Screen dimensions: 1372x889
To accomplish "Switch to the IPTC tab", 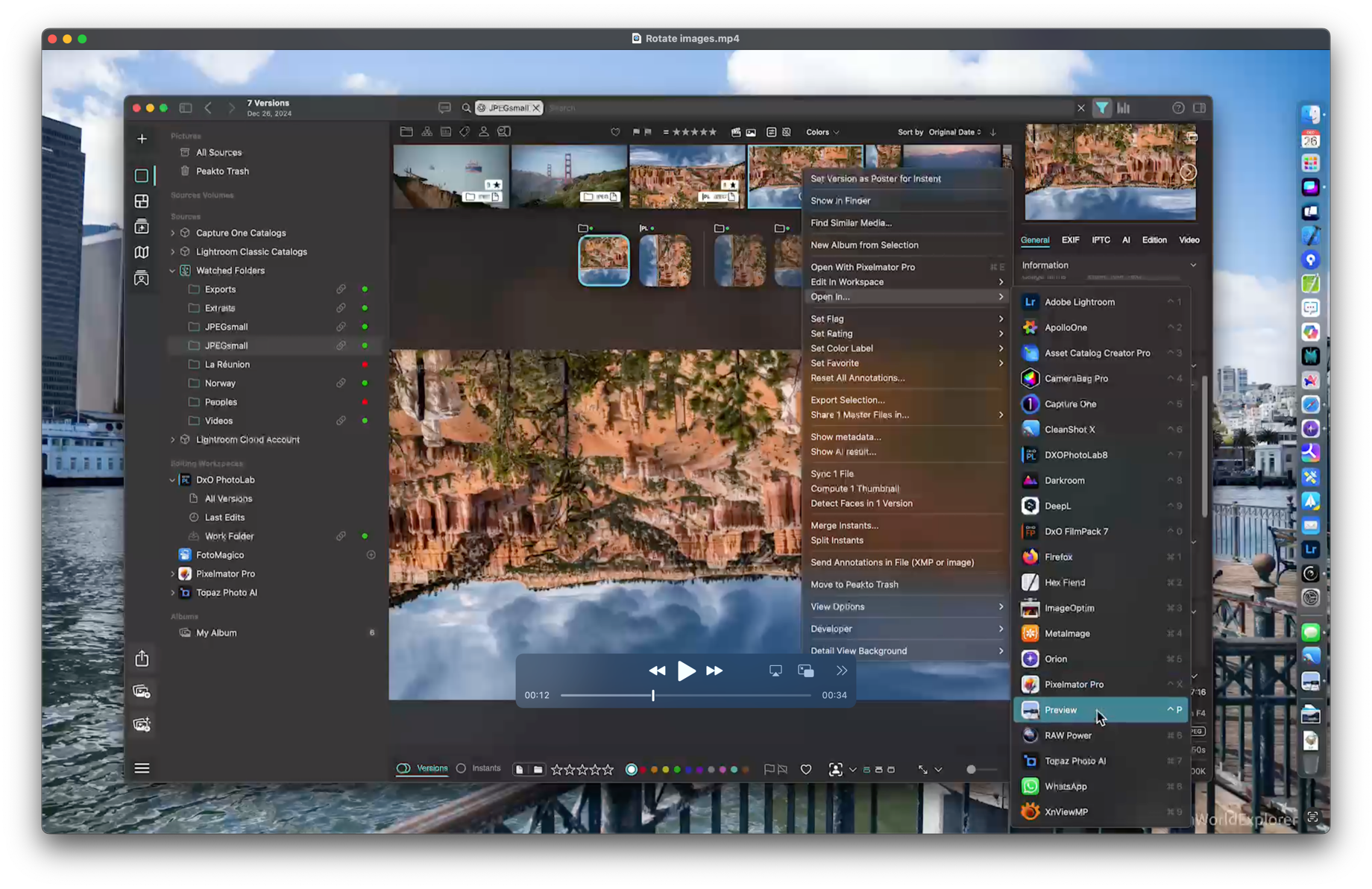I will 1101,240.
